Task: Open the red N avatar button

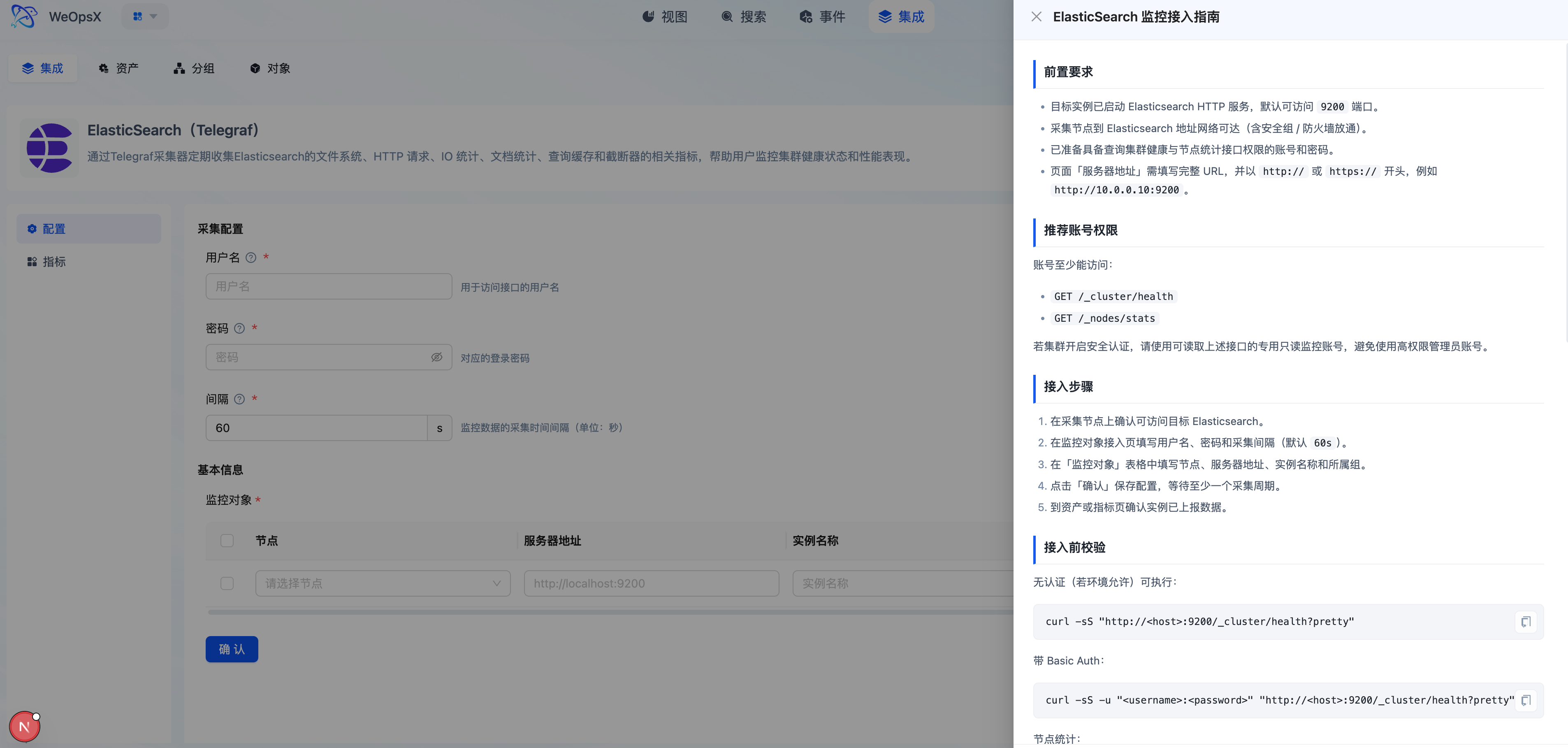Action: coord(24,726)
